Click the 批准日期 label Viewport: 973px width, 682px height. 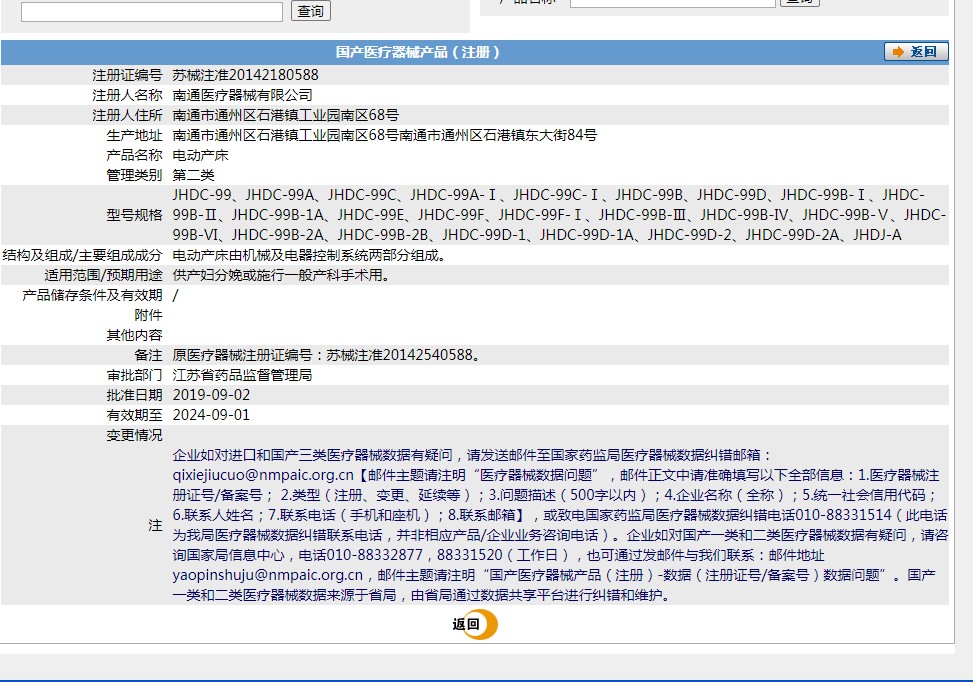click(x=134, y=395)
